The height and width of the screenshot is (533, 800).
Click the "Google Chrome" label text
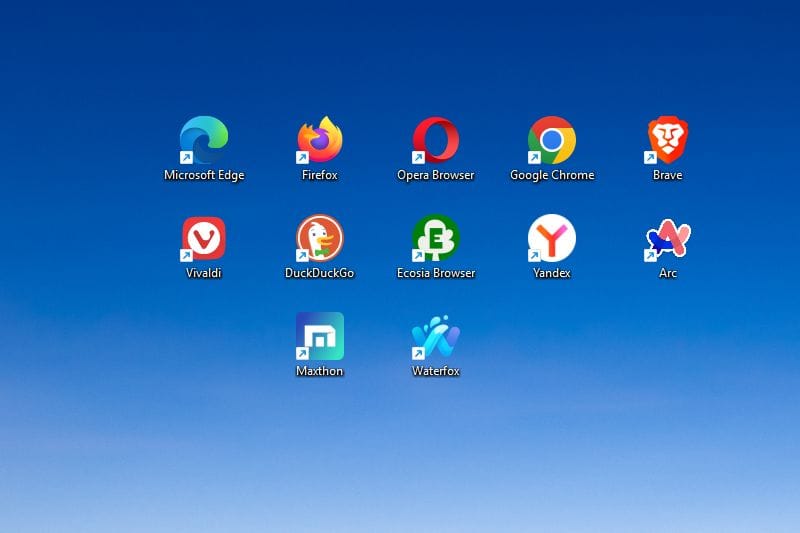552,175
